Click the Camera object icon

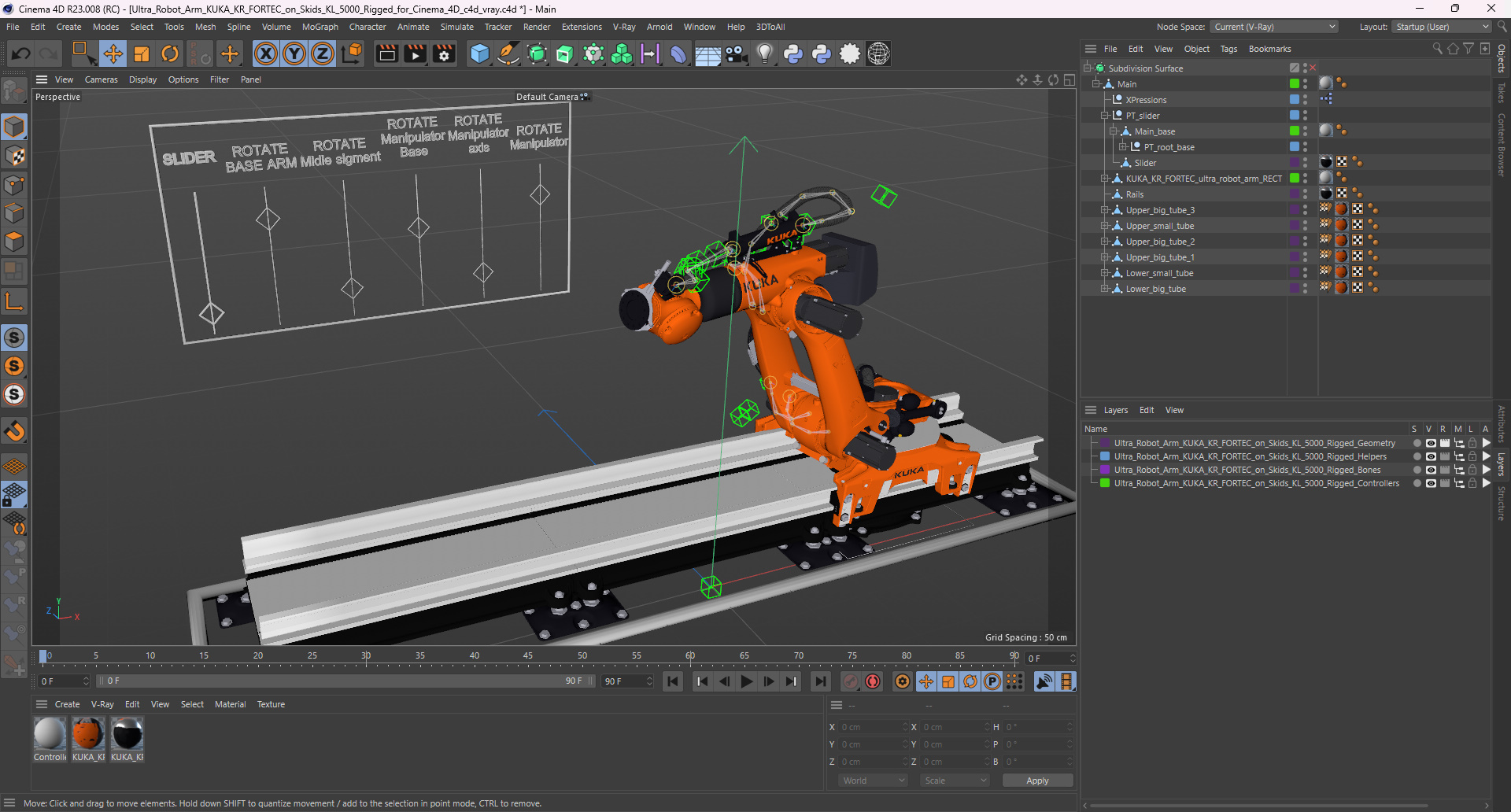tap(736, 54)
